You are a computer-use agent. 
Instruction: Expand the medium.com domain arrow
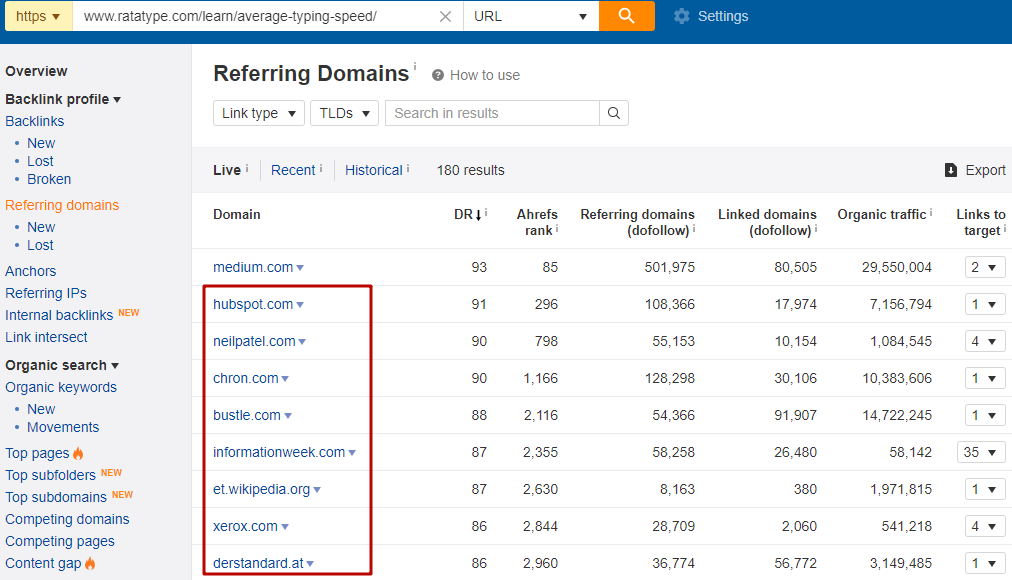click(x=300, y=268)
